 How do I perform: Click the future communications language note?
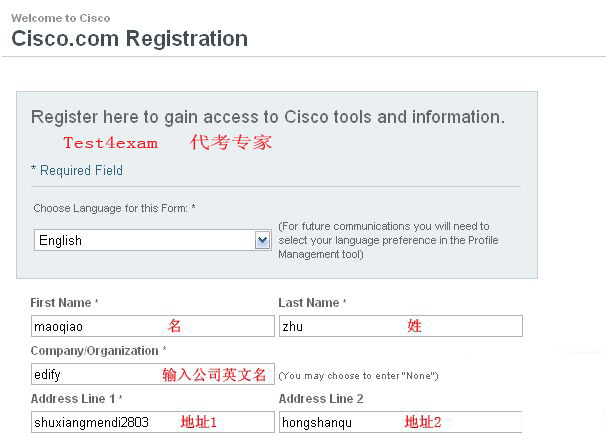pos(388,240)
